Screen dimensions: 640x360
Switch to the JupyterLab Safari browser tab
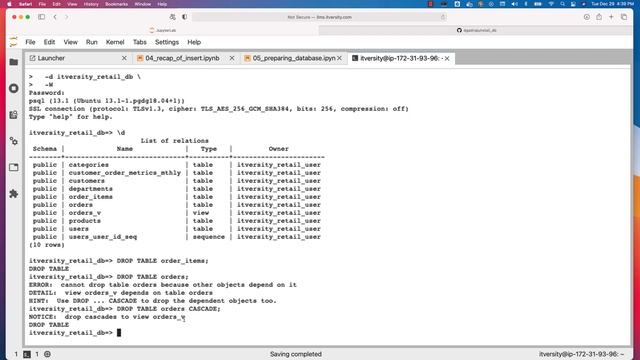[x=162, y=30]
